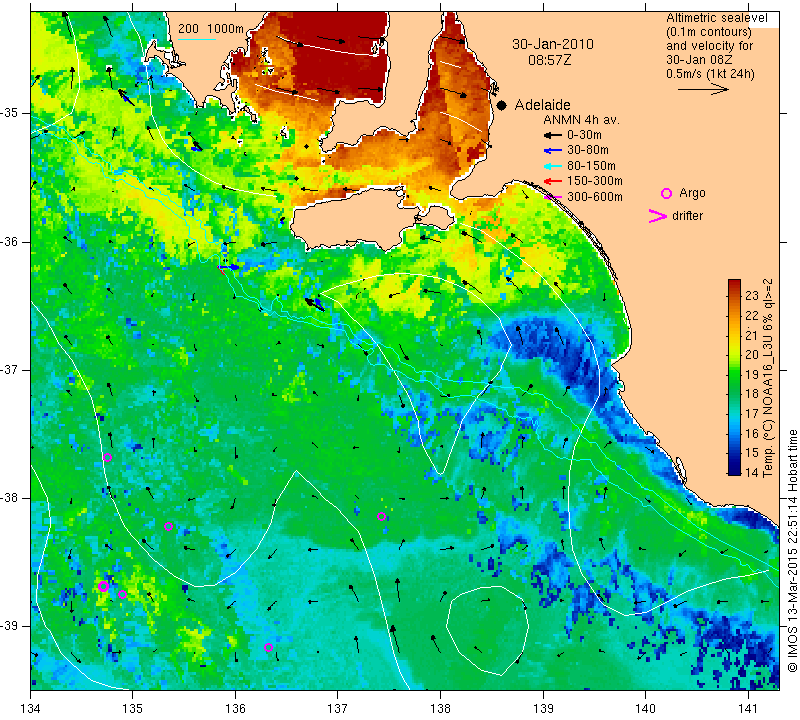This screenshot has width=800, height=720.
Task: Click the 'Argo' legend label
Action: (x=692, y=193)
